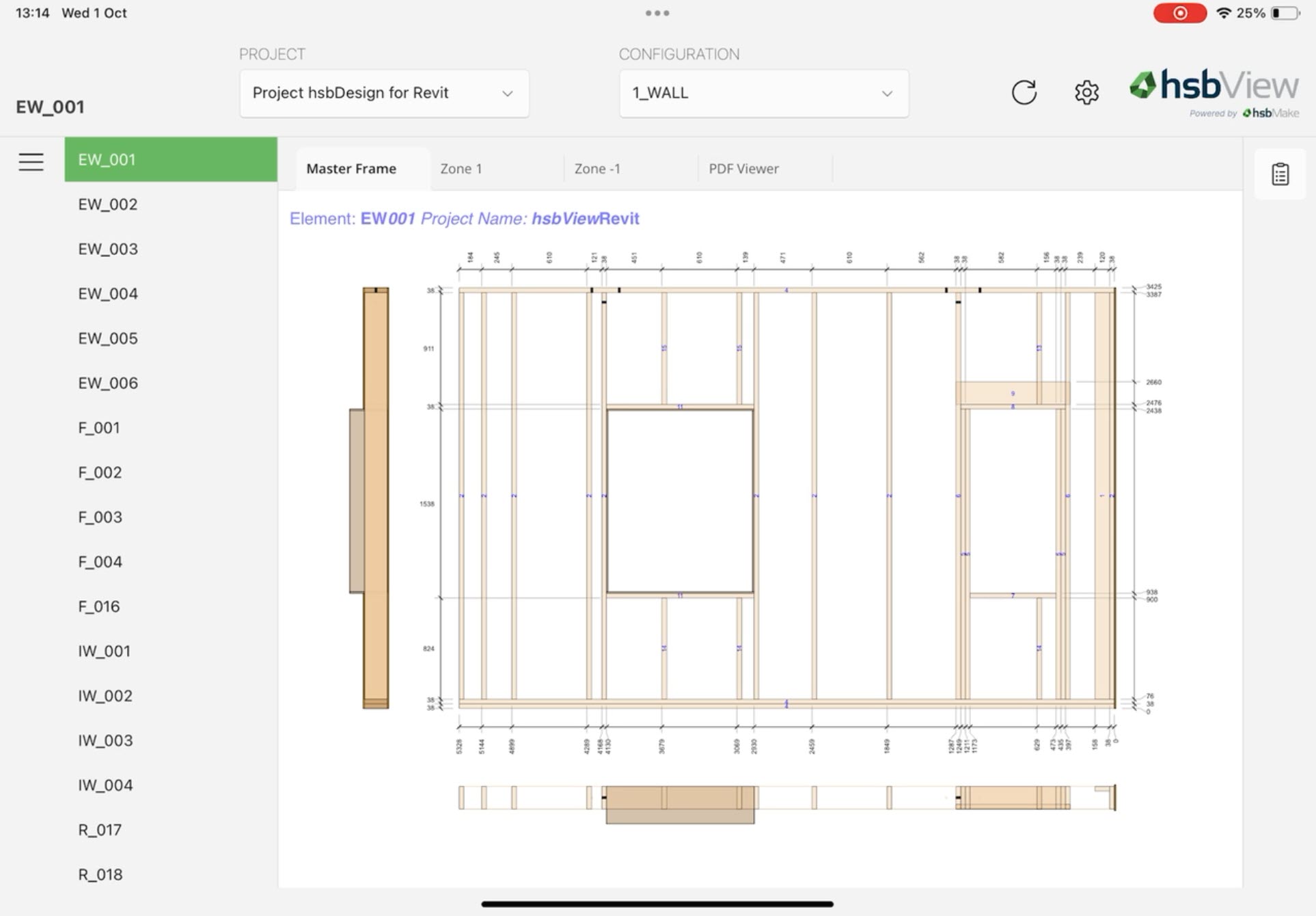Click the window opening in wall drawing
This screenshot has height=916, width=1316.
point(680,501)
